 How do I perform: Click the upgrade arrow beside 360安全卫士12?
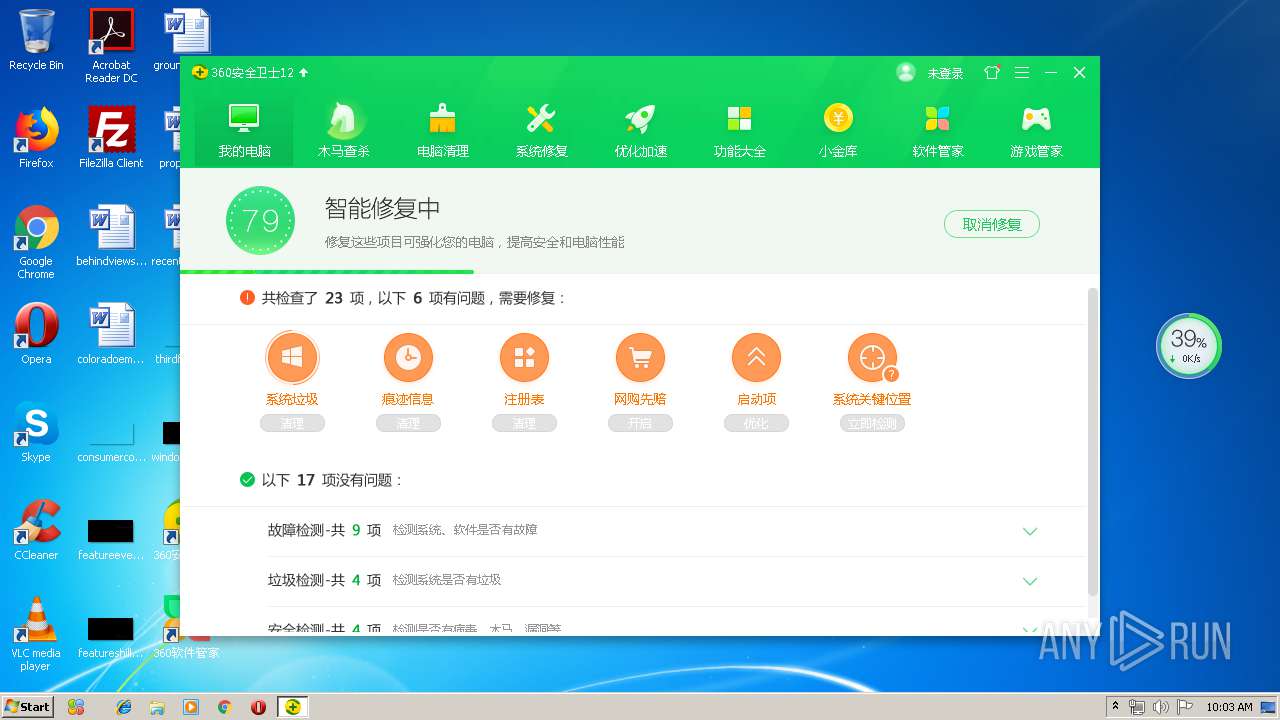304,73
